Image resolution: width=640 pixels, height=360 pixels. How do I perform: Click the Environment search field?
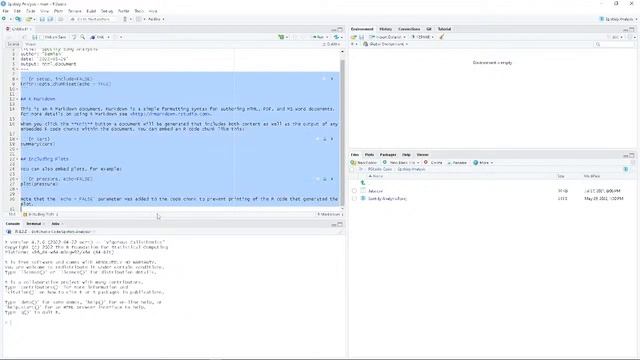[615, 44]
